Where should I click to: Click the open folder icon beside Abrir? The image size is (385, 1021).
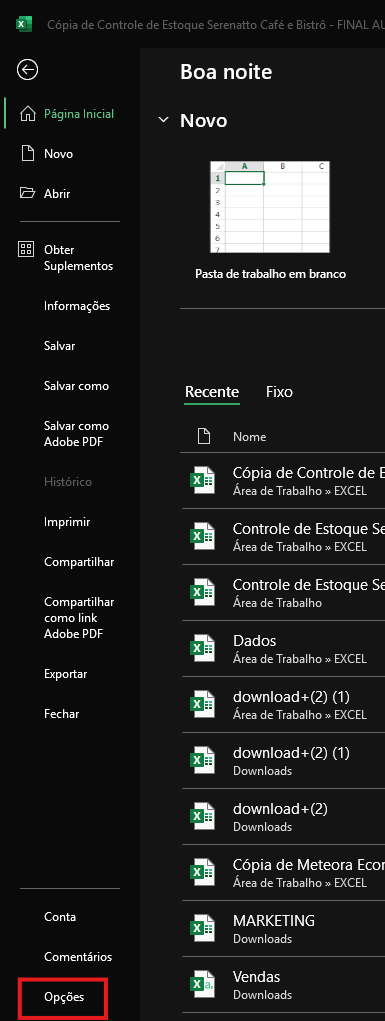click(27, 193)
